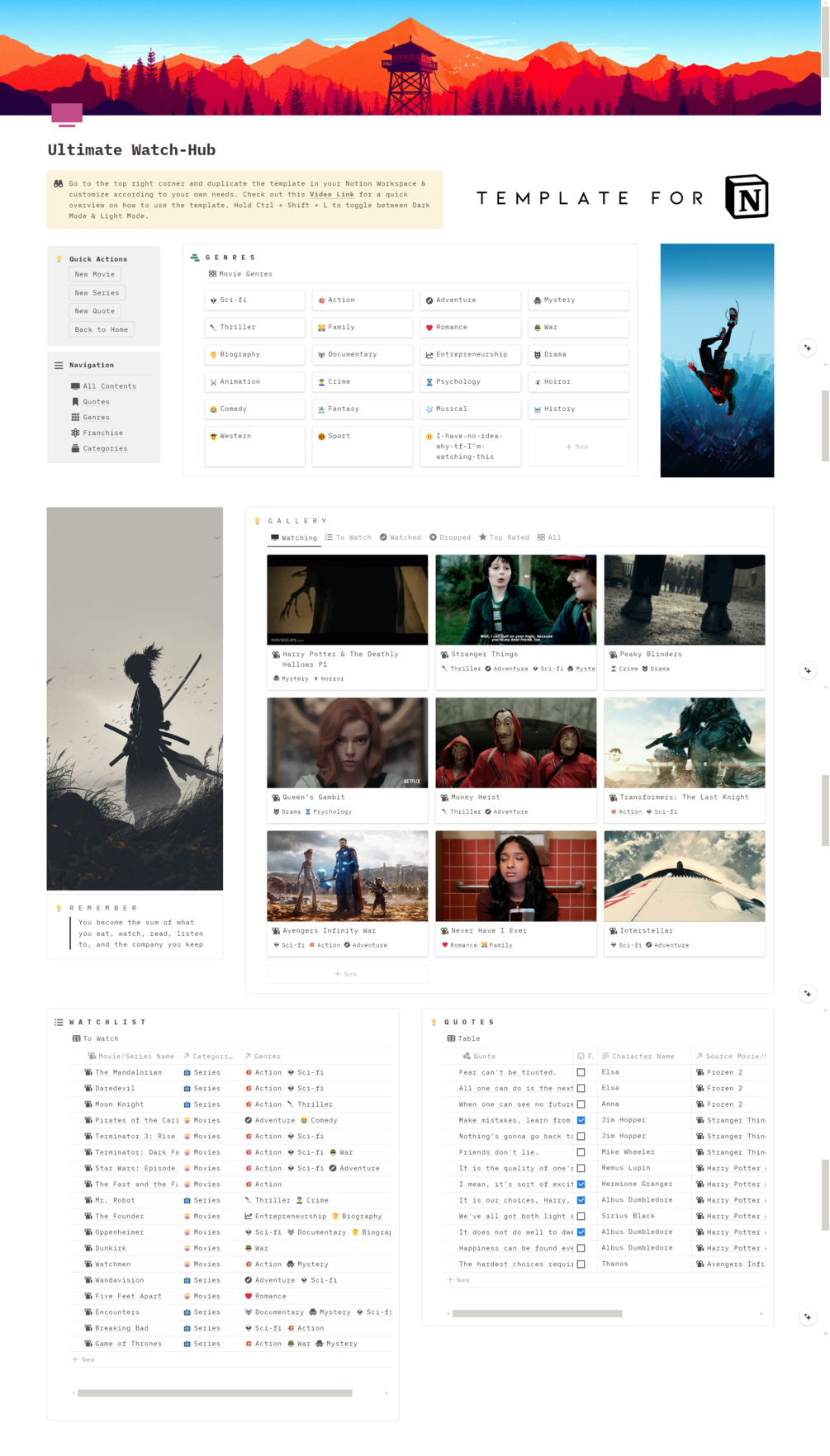This screenshot has width=830, height=1456.
Task: Click the Oppenheimer row camera icon
Action: pos(88,1232)
